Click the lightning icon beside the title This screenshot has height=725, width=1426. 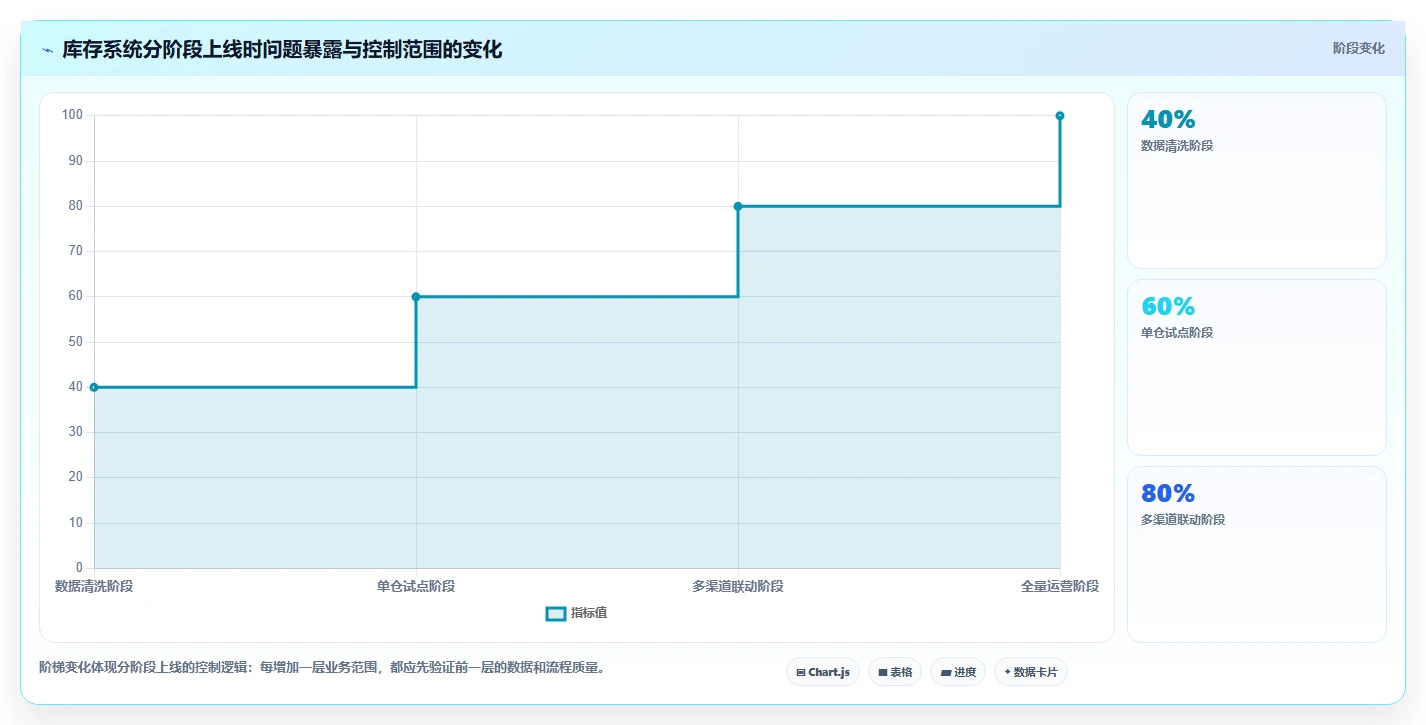(47, 50)
